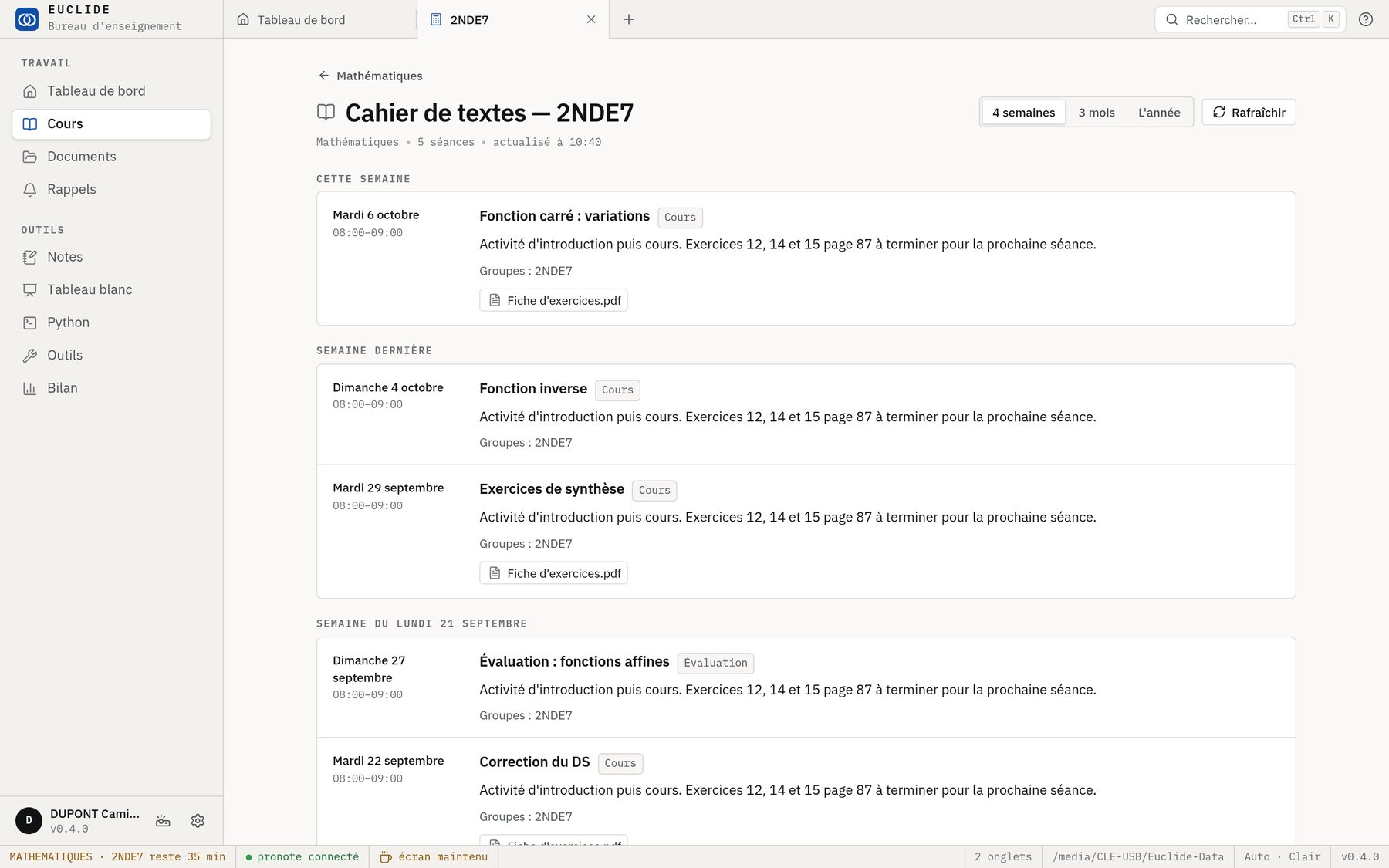The image size is (1389, 868).
Task: Open Tableau blanc tool
Action: pos(111,290)
